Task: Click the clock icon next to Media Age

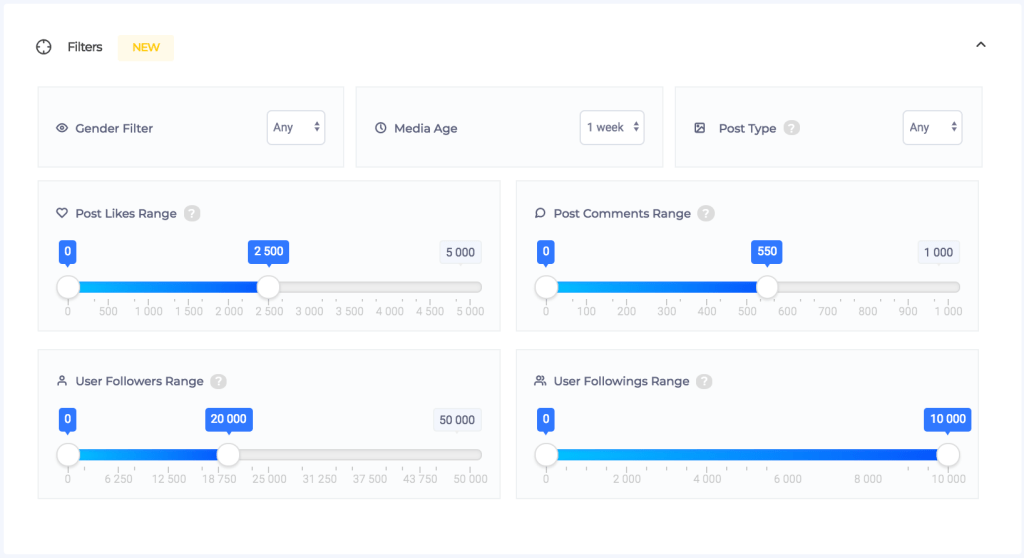Action: coord(381,128)
